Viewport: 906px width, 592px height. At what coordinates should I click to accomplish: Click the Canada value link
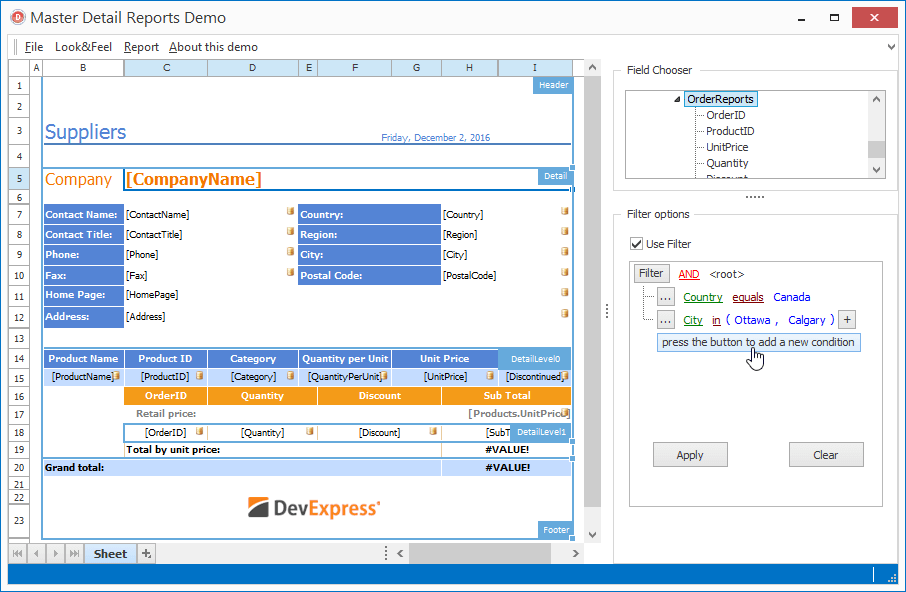(791, 297)
